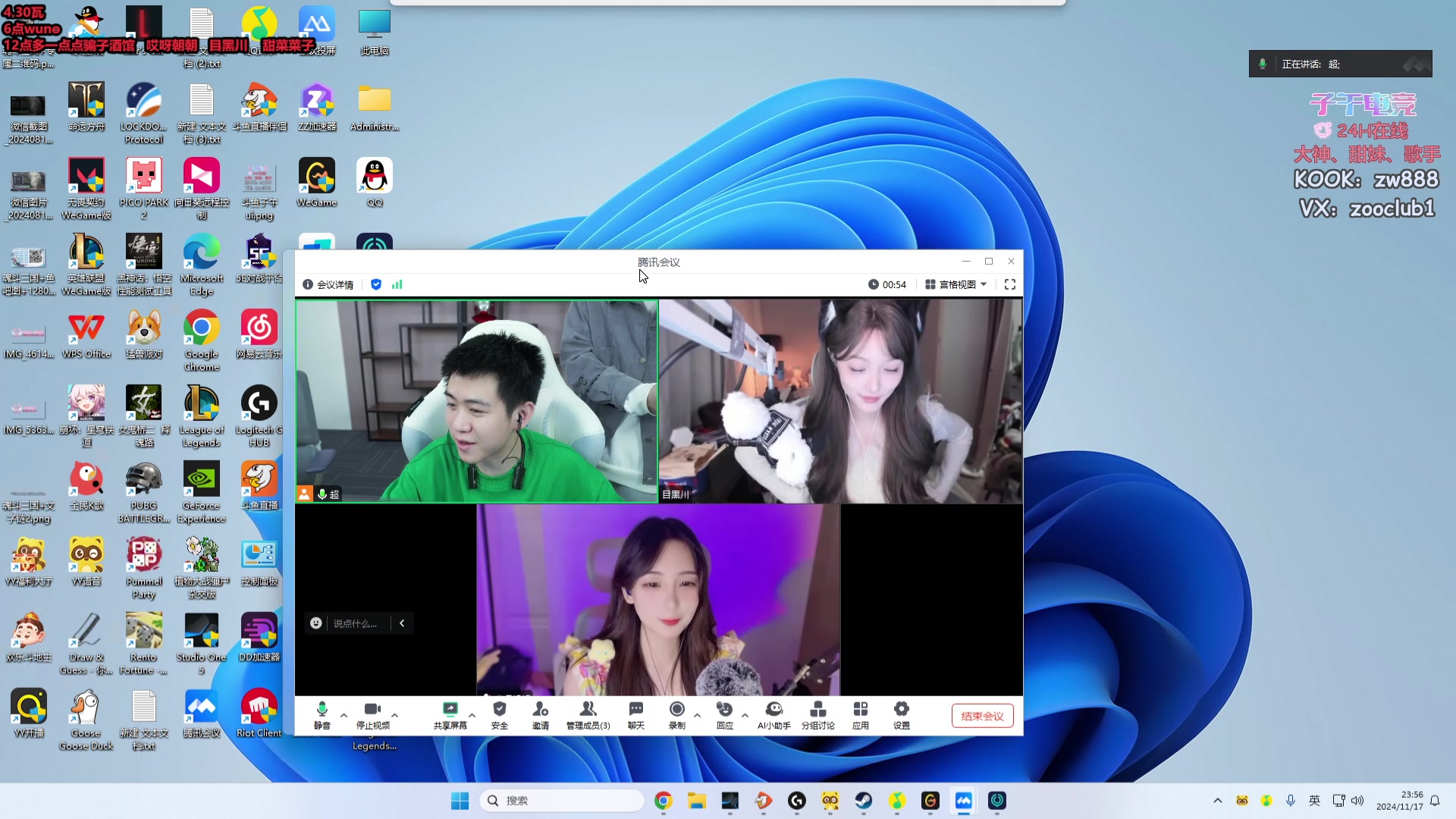This screenshot has width=1456, height=819.
Task: Click the 正在讲话 speaking indicator overlay
Action: point(1340,64)
